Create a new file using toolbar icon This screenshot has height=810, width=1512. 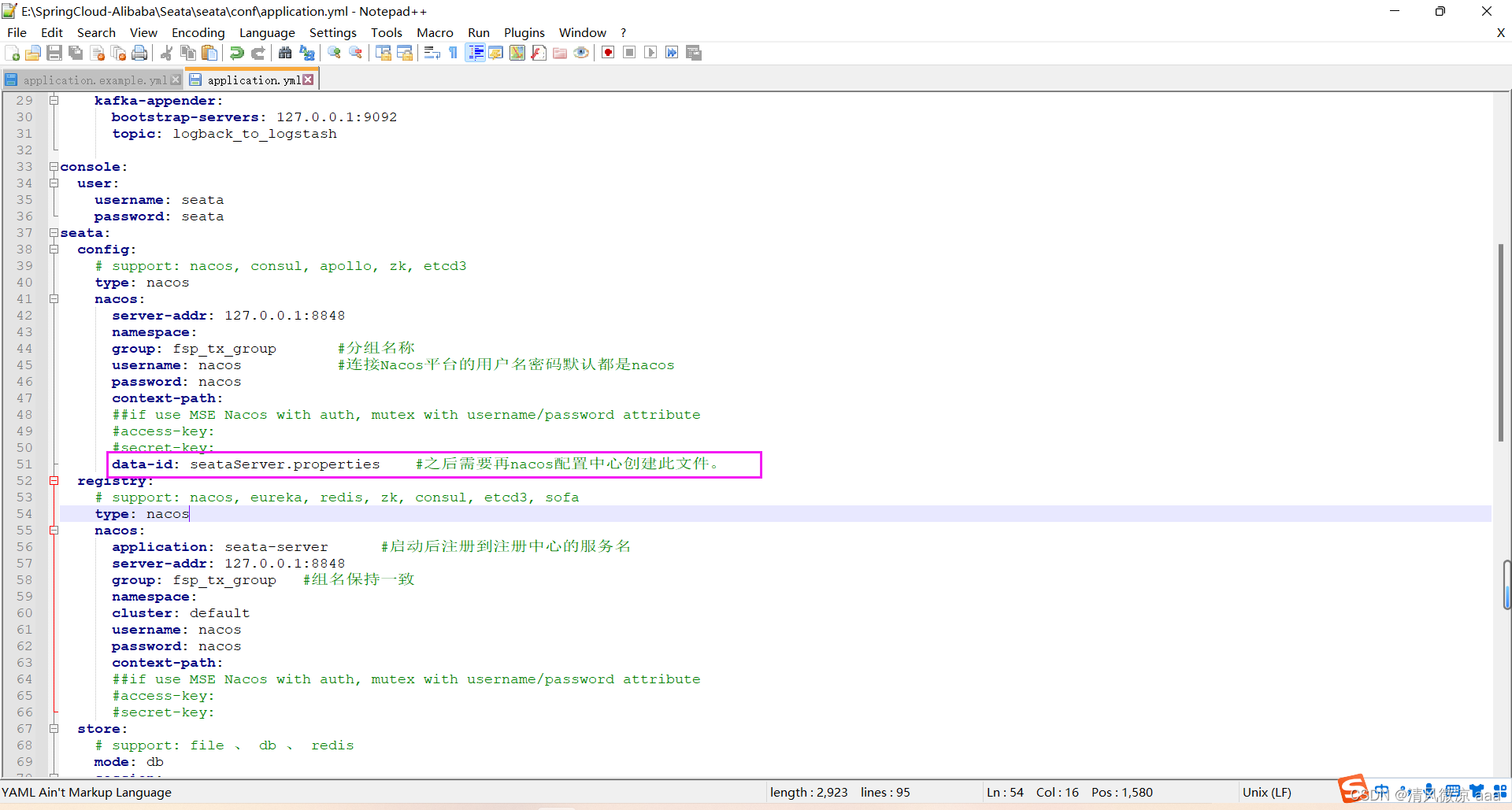(13, 53)
